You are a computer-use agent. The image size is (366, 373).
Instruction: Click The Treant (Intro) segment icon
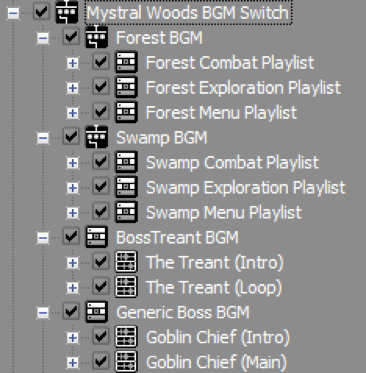pos(126,262)
